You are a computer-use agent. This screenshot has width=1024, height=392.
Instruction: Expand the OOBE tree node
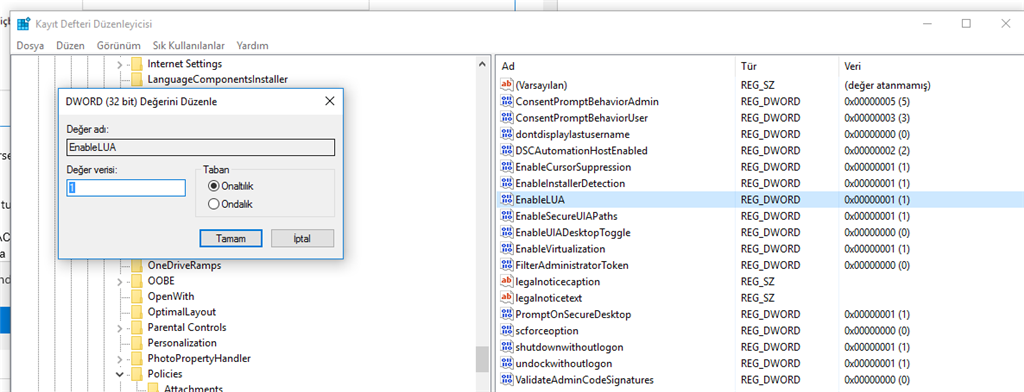pos(120,282)
